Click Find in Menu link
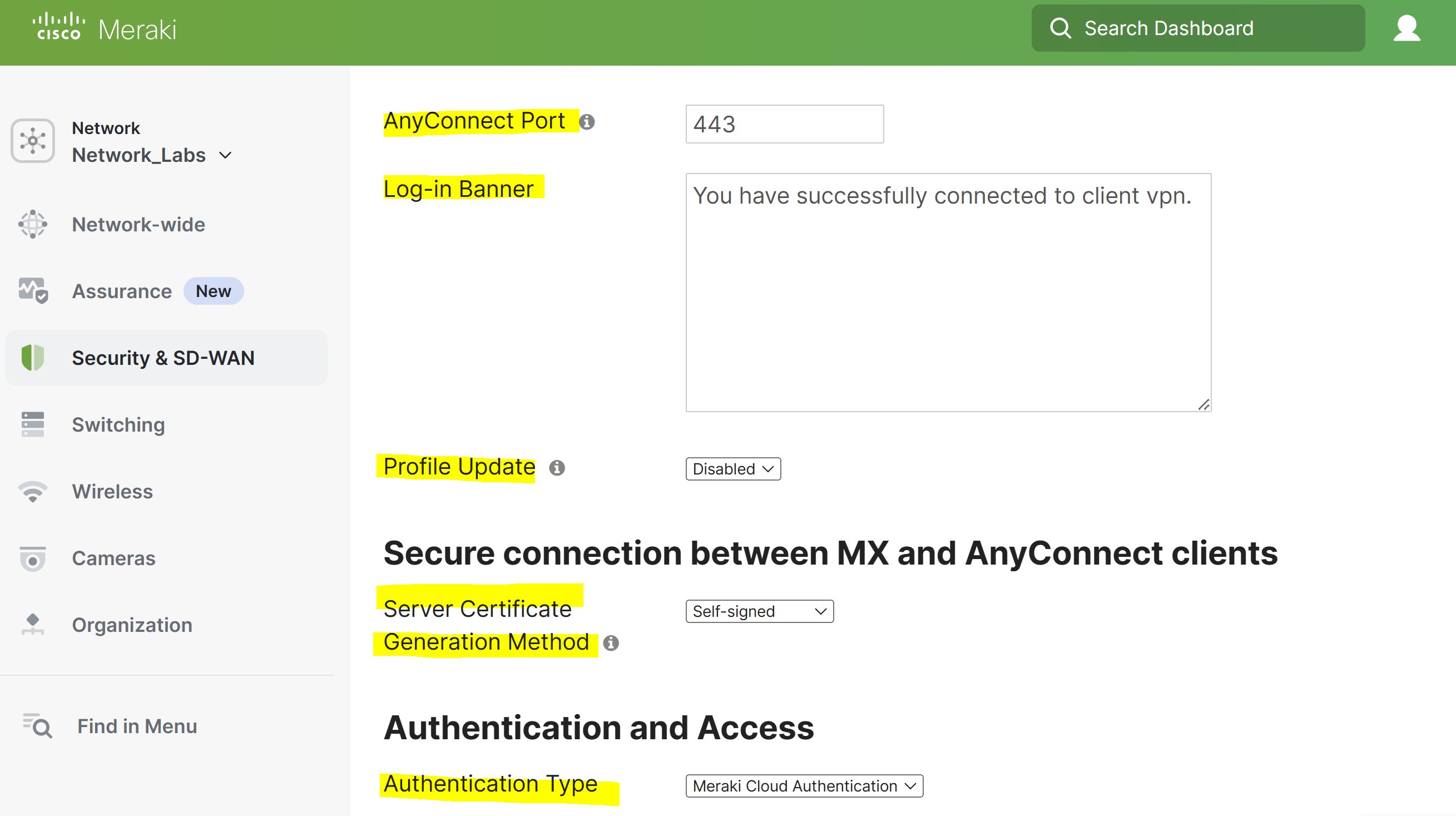 [x=137, y=726]
